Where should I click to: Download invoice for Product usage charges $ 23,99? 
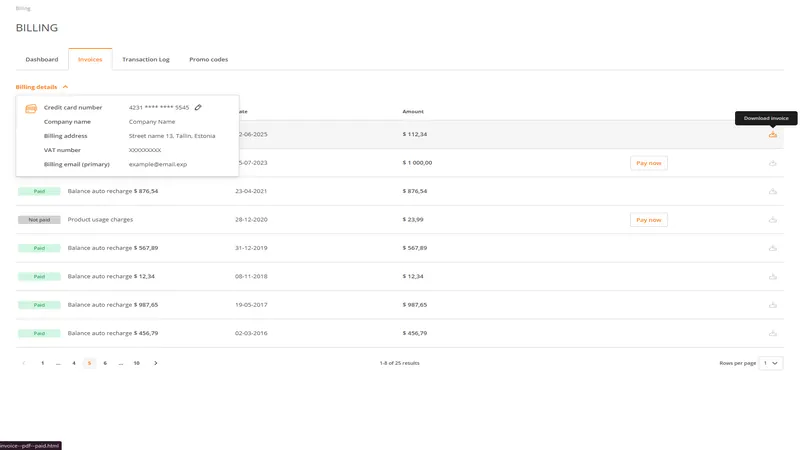pos(772,219)
